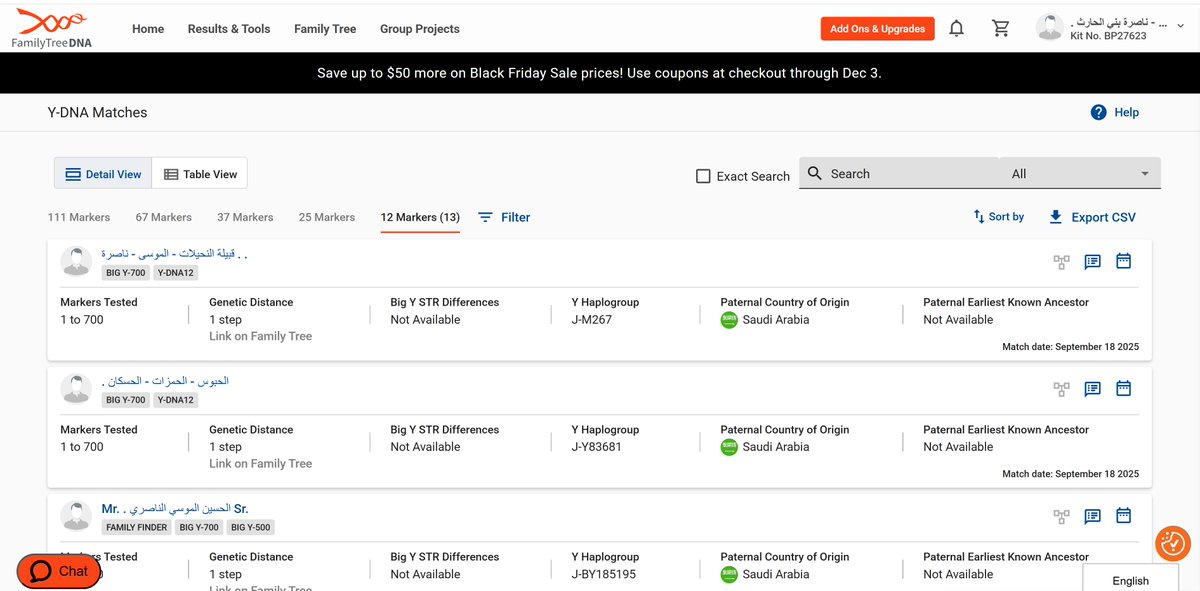Switch to Table View
The height and width of the screenshot is (591, 1200).
coord(200,174)
